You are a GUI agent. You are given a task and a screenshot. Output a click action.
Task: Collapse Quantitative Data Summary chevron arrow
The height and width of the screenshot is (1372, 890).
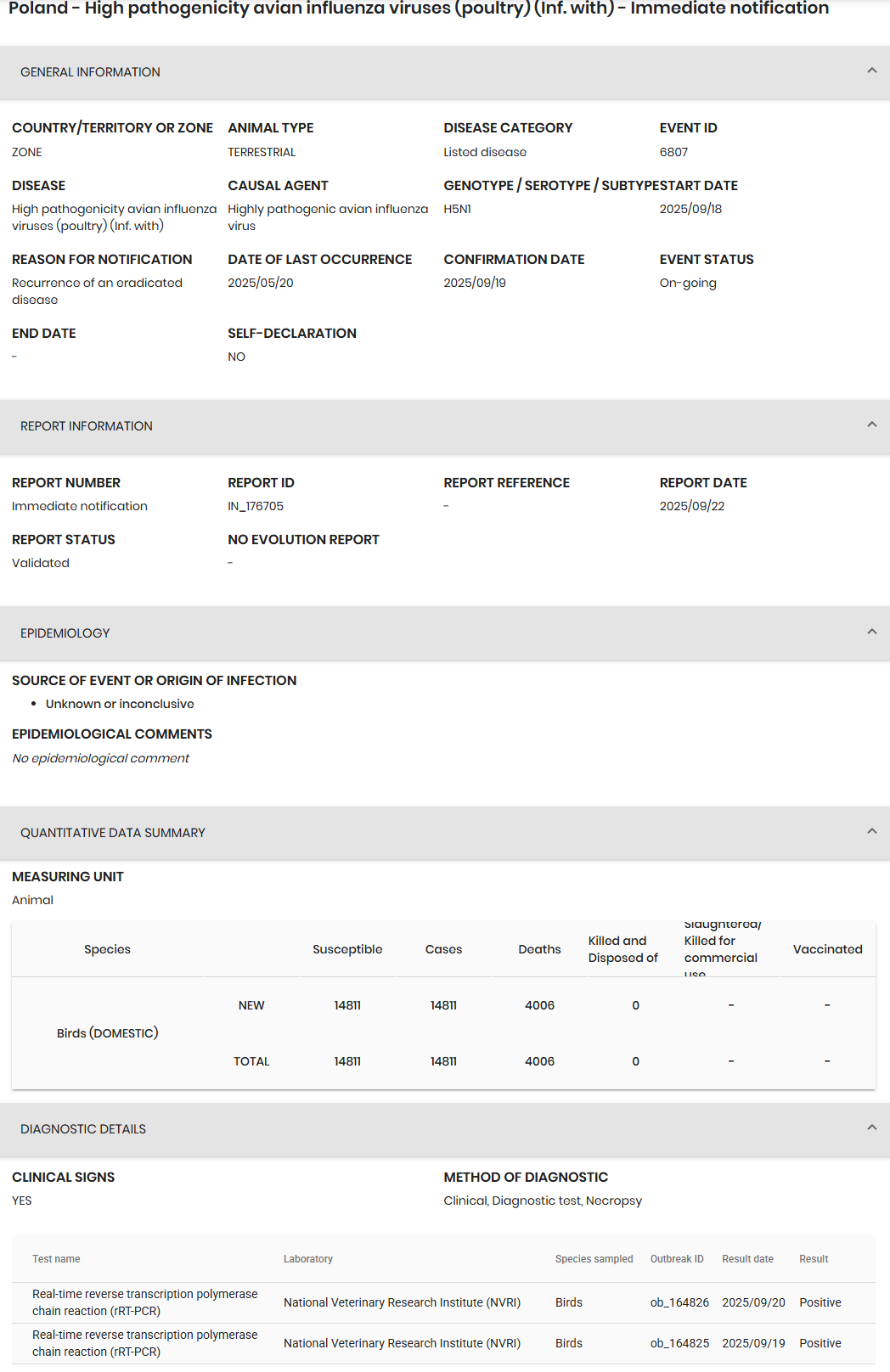click(871, 831)
